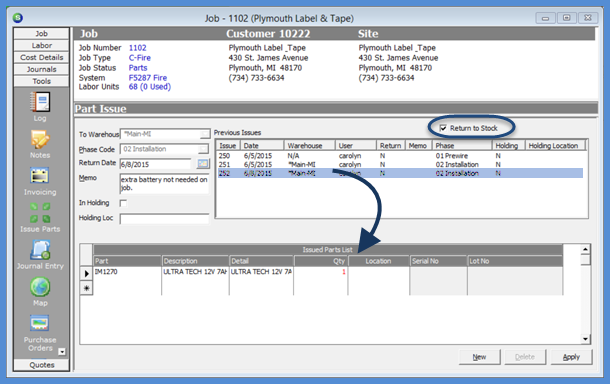610x384 pixels.
Task: Open the Journal Entry icon
Action: (40, 250)
